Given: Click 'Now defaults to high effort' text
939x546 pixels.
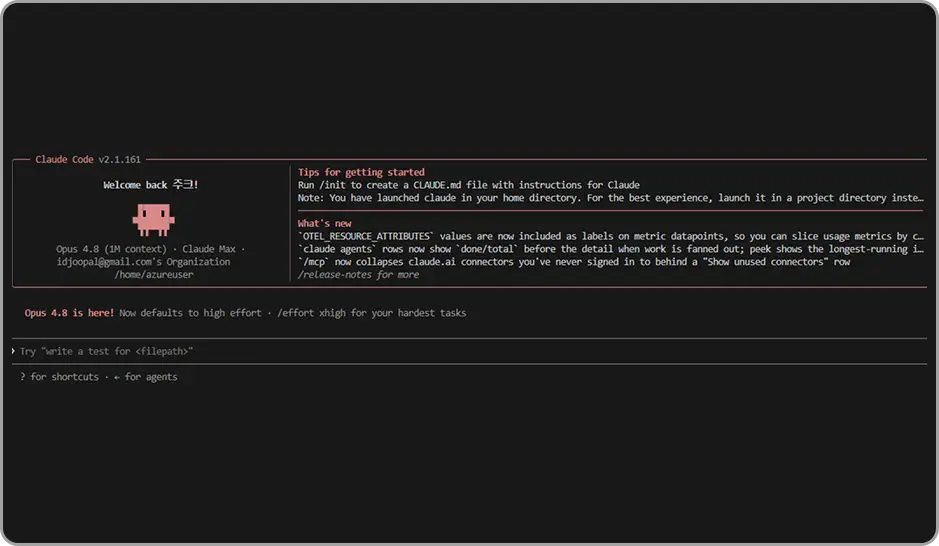Looking at the screenshot, I should [x=190, y=313].
